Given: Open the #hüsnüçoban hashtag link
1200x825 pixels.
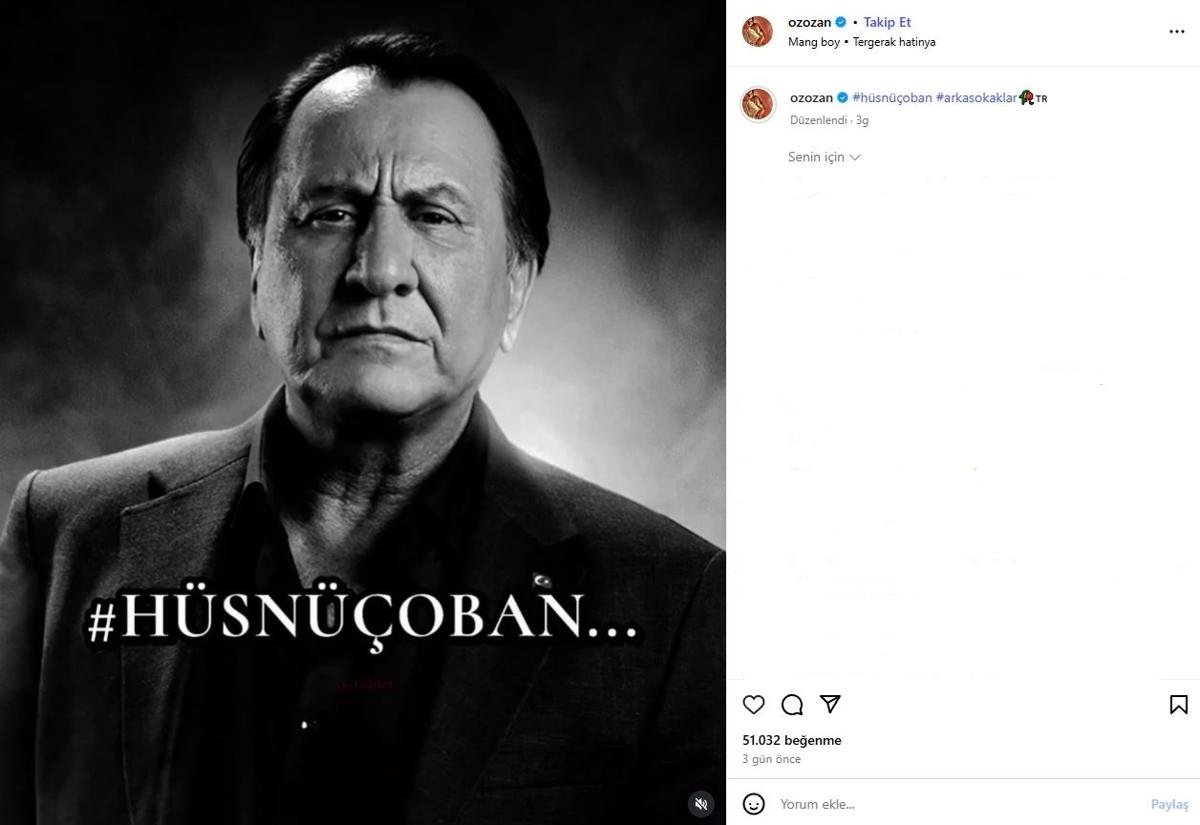Looking at the screenshot, I should [892, 98].
